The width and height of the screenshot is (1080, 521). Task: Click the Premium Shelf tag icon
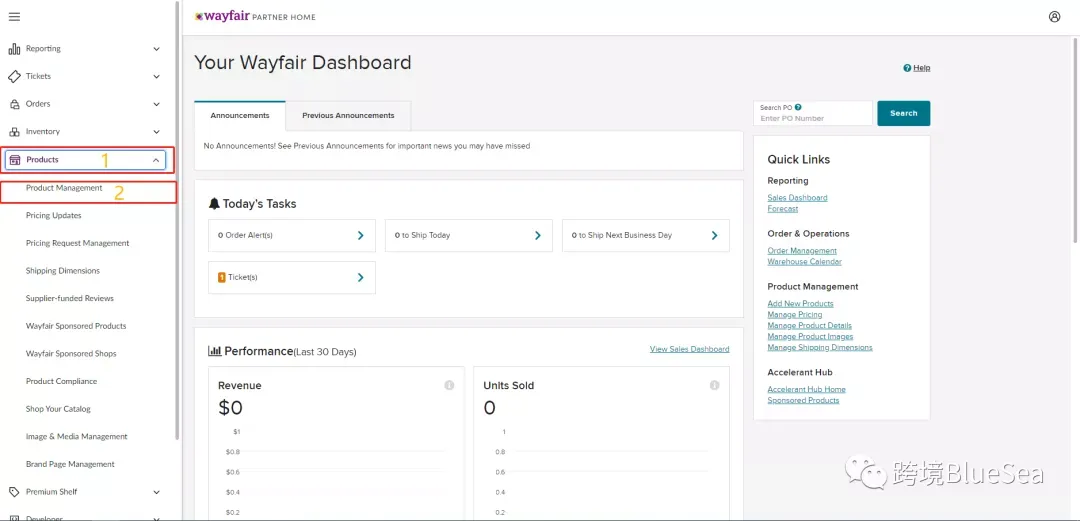[x=14, y=492]
